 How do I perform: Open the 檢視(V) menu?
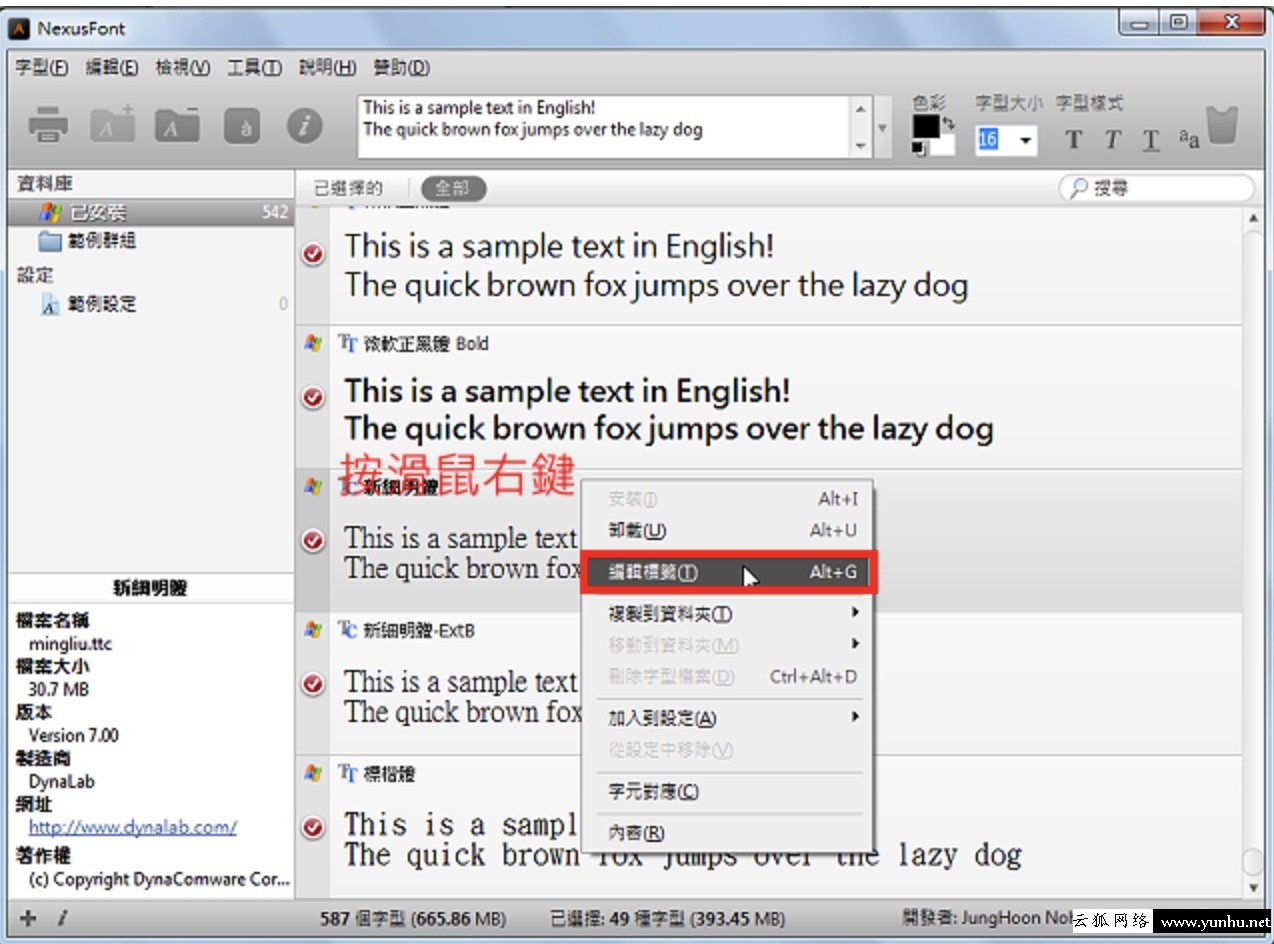(183, 67)
